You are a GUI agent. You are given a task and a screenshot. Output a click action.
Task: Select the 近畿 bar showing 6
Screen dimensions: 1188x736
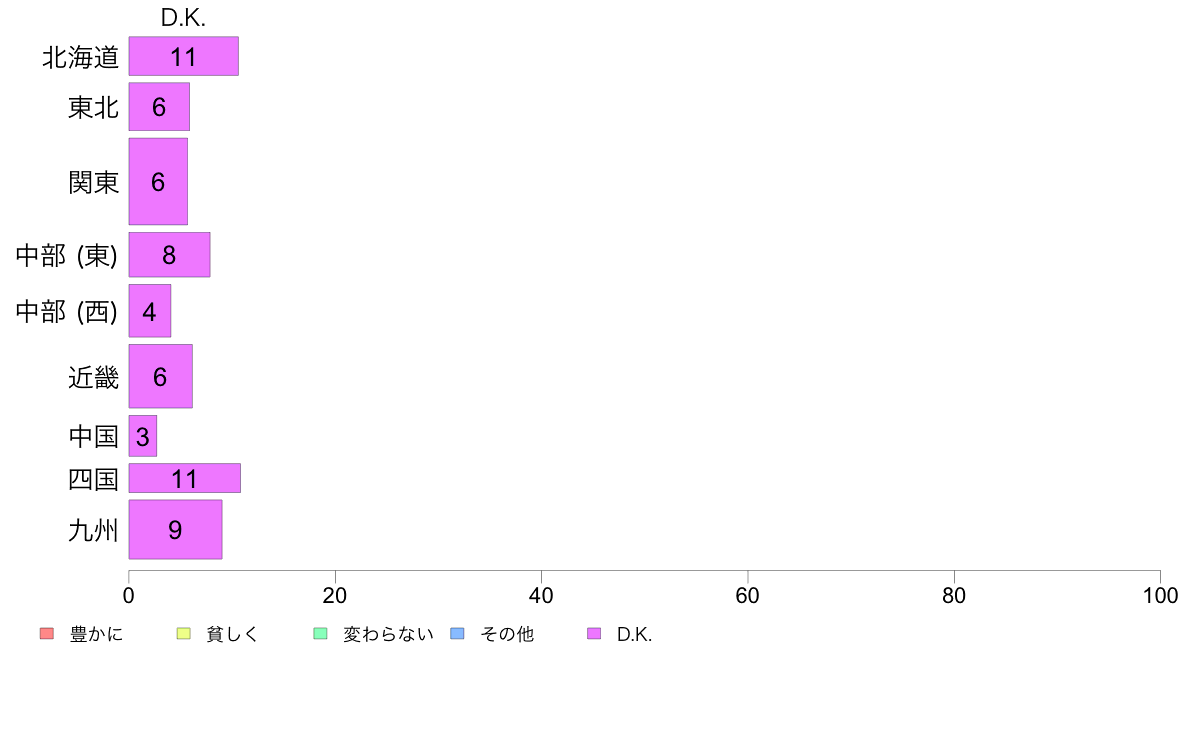(x=161, y=376)
